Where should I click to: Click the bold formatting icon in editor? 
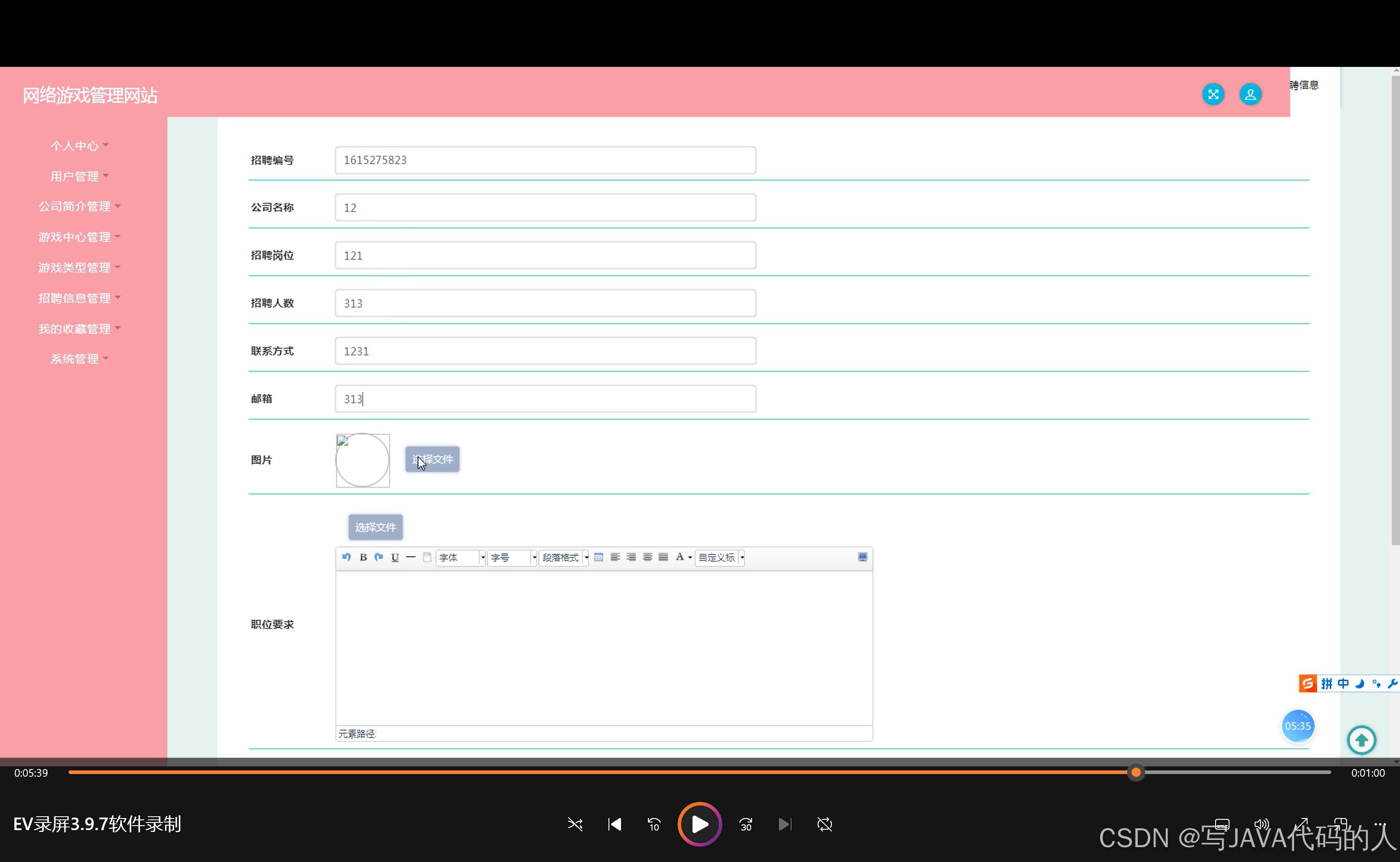(x=363, y=558)
